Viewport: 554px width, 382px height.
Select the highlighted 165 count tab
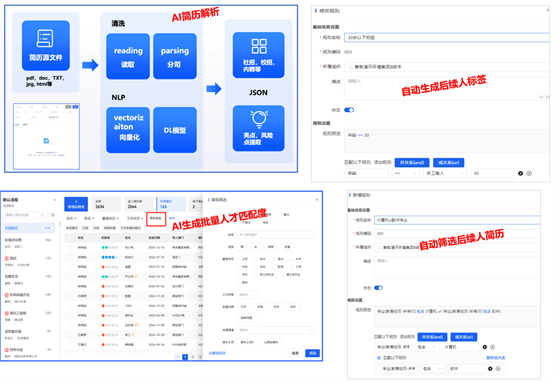[x=171, y=204]
